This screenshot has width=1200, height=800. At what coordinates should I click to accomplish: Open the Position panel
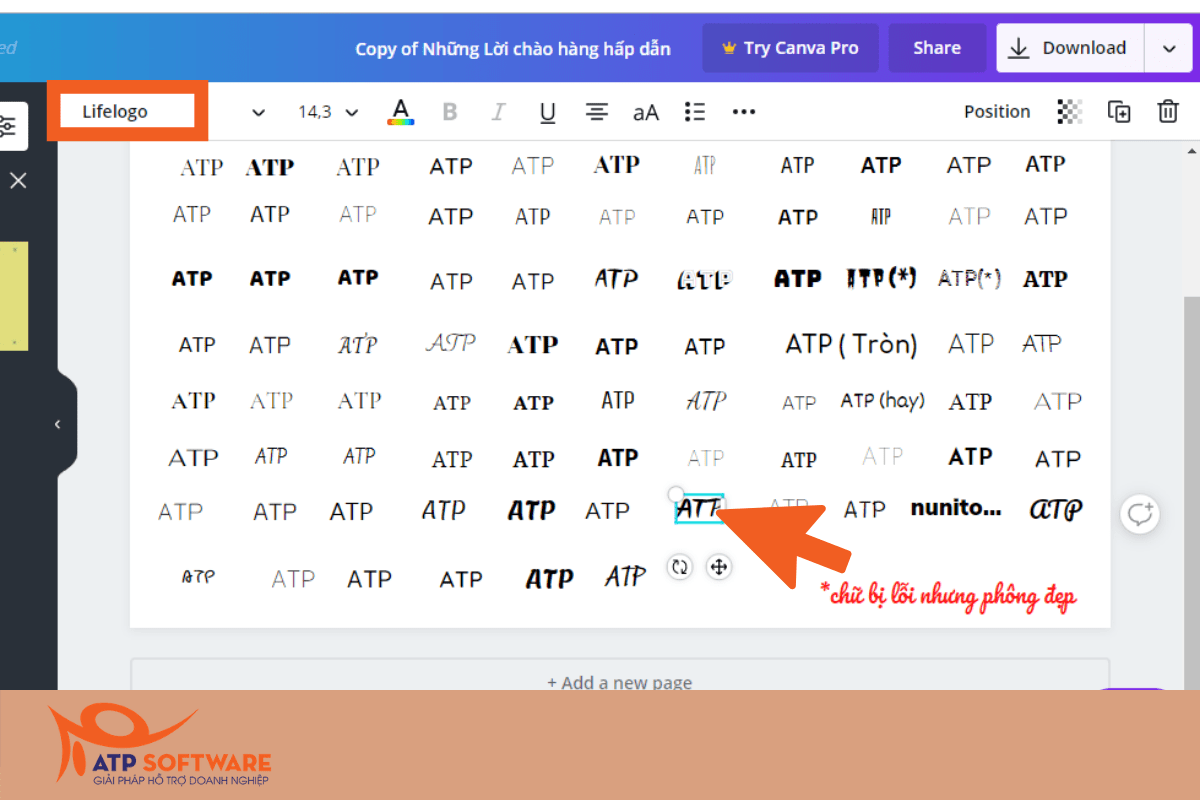point(997,112)
